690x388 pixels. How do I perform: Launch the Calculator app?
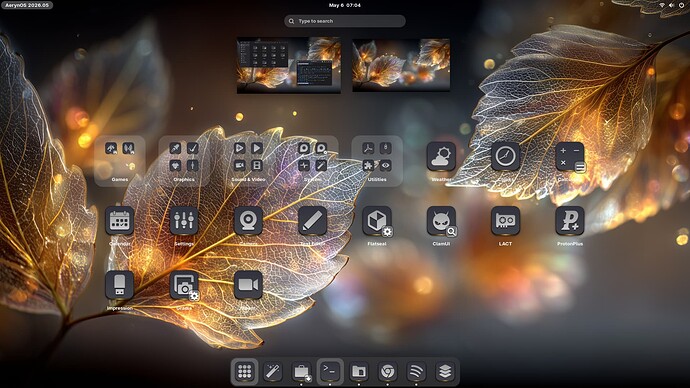coord(569,157)
